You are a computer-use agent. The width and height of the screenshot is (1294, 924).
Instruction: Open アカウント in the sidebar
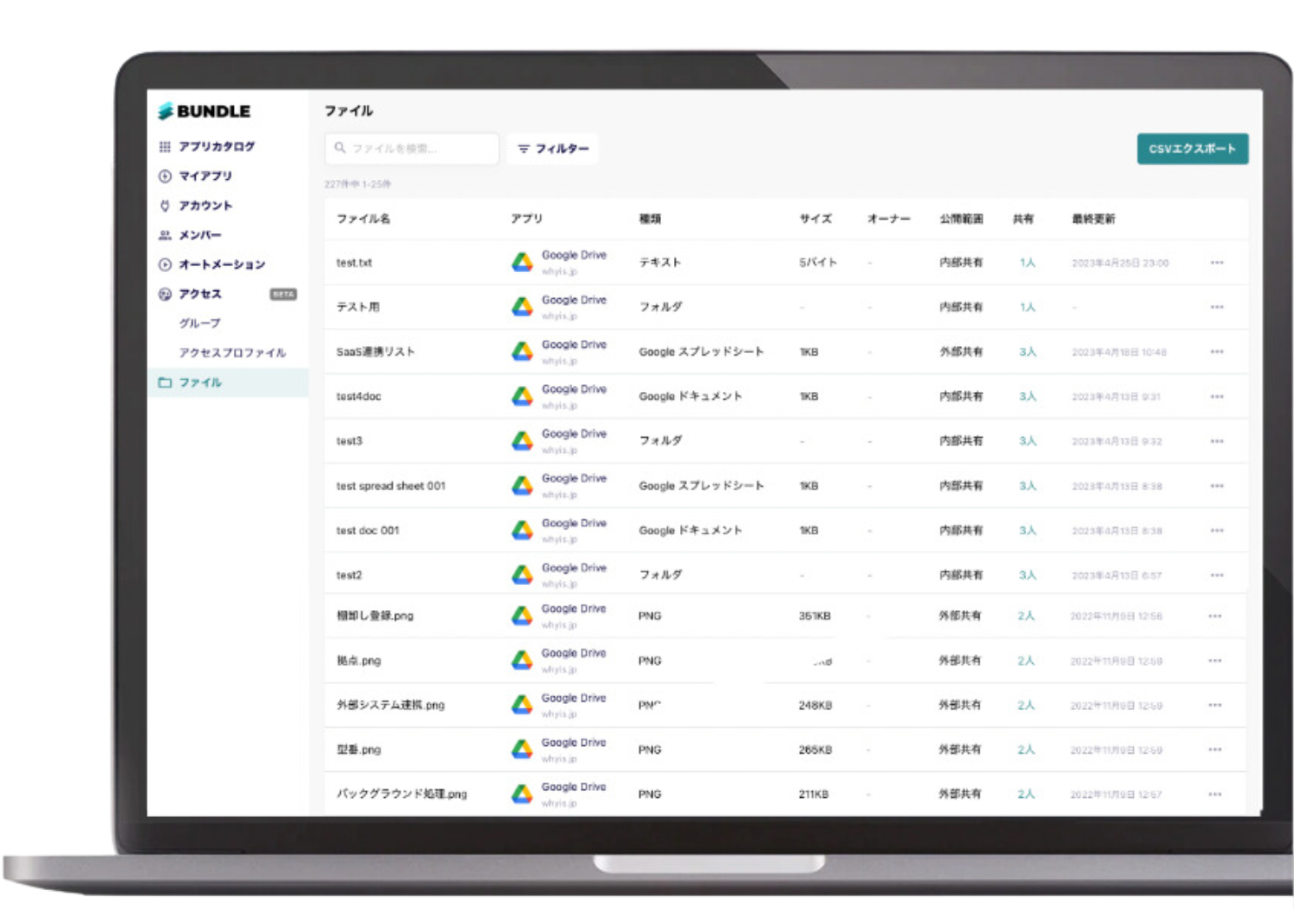[205, 206]
